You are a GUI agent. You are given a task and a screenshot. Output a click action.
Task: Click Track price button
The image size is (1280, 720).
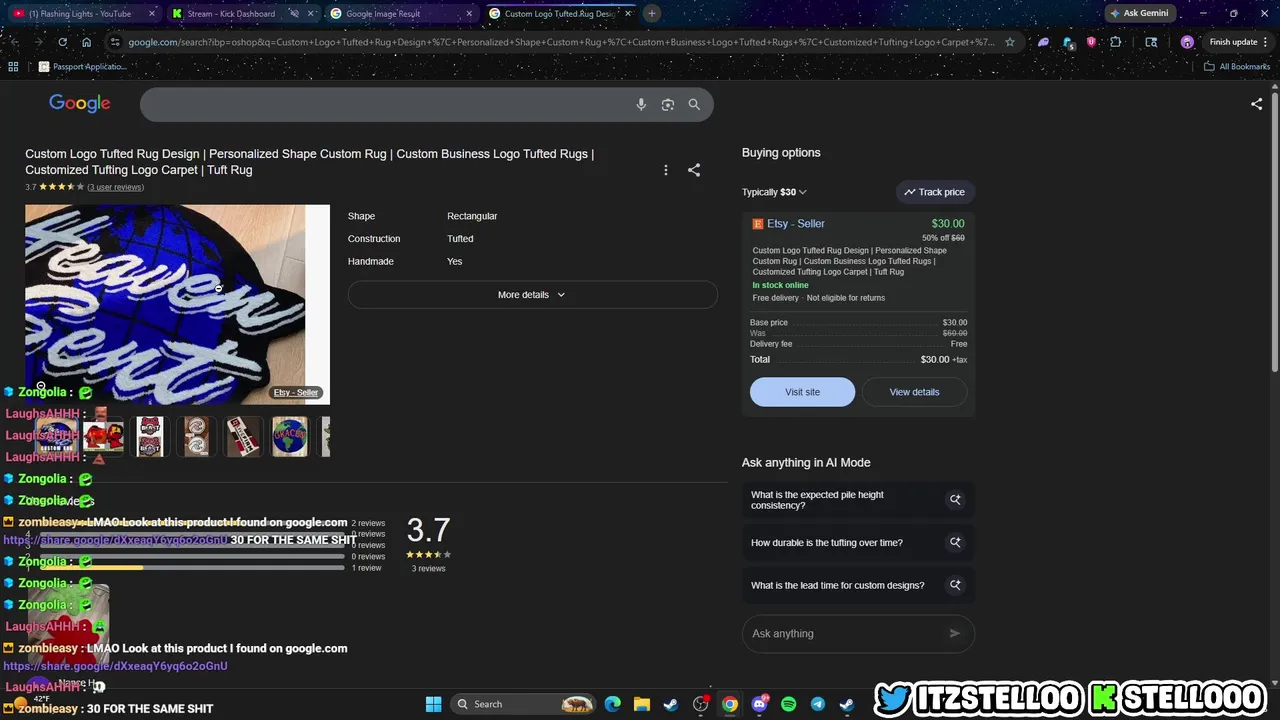(935, 192)
